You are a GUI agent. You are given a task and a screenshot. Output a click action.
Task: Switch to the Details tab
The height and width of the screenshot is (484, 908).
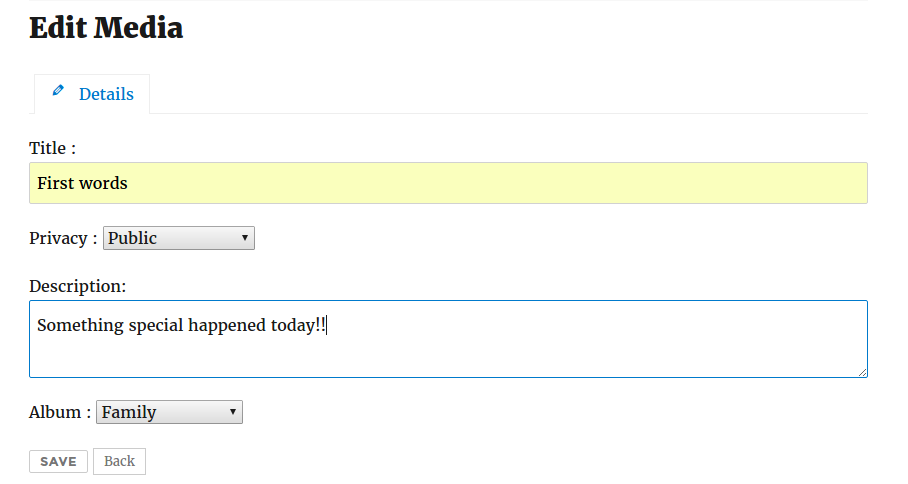(92, 94)
